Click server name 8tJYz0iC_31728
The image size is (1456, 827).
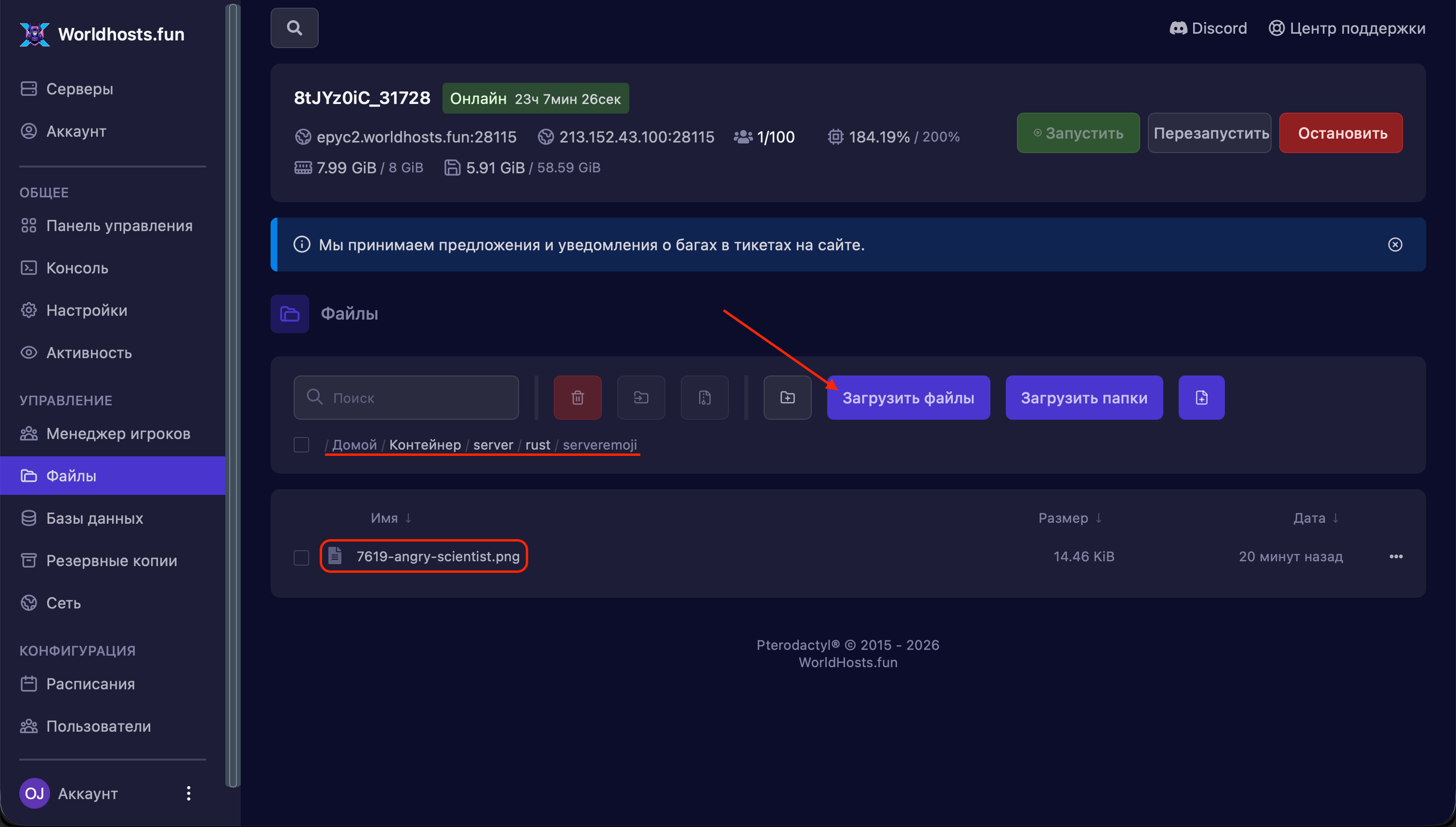362,98
